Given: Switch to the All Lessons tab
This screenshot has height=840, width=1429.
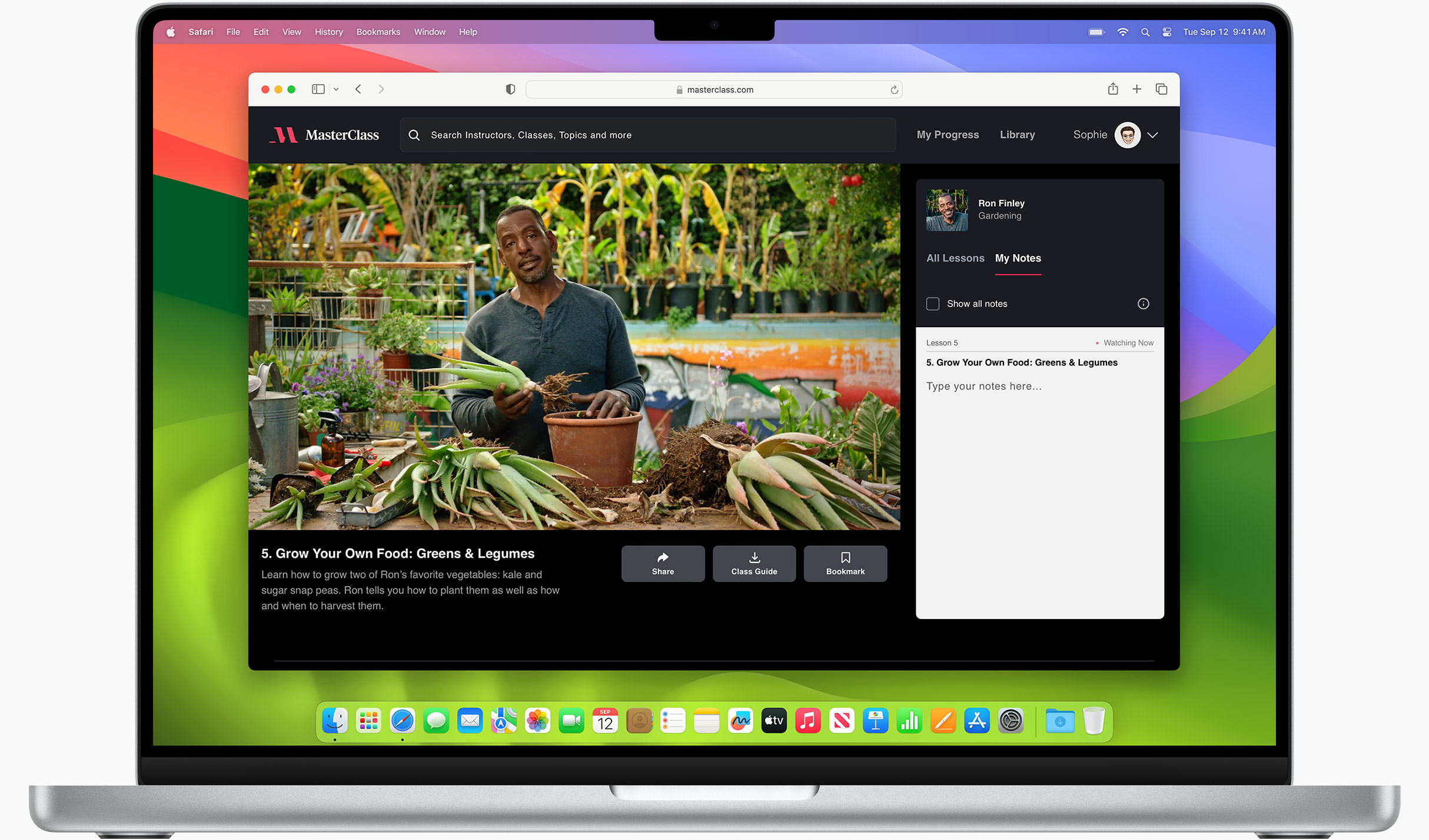Looking at the screenshot, I should [955, 258].
